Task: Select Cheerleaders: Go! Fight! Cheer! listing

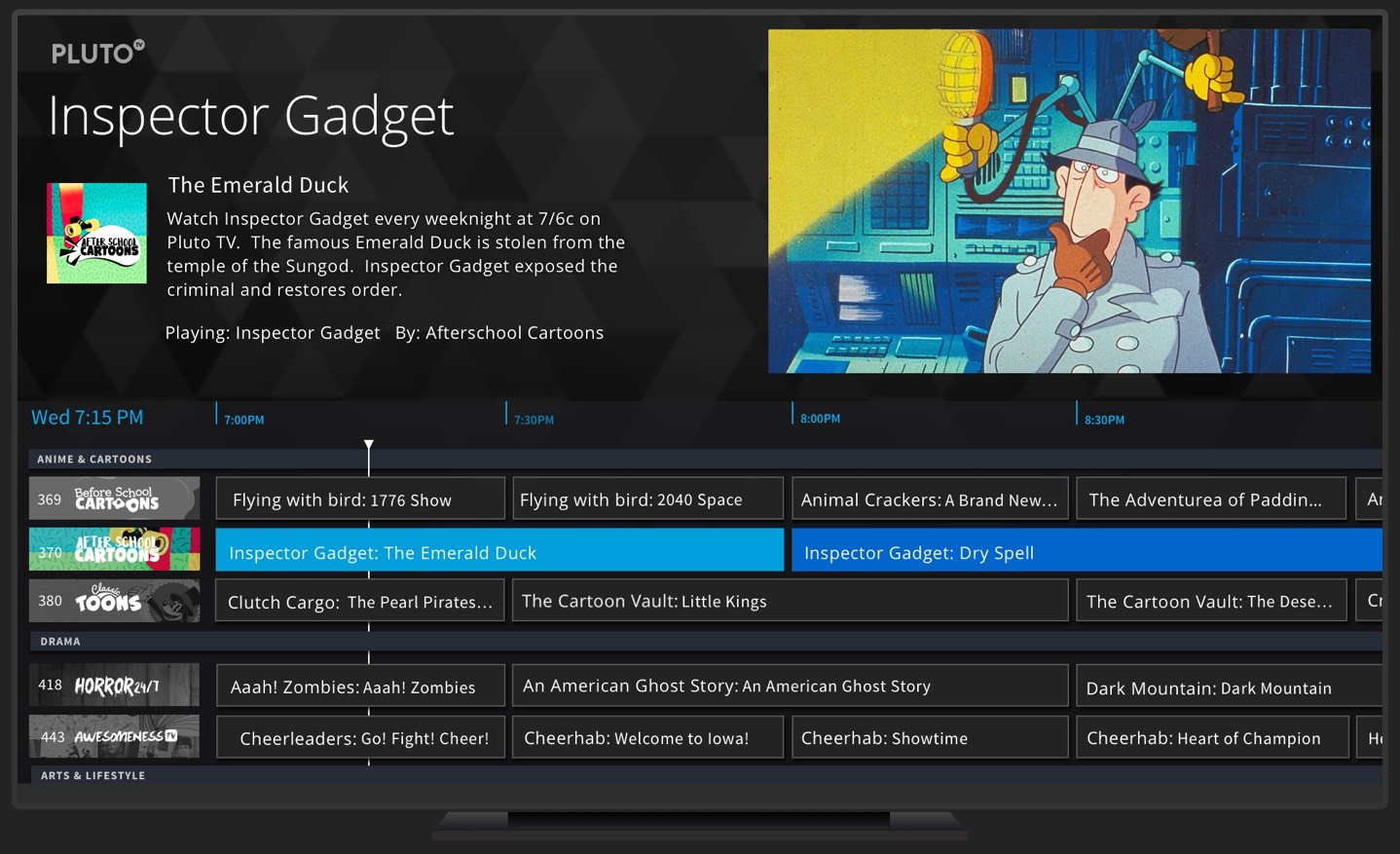Action: point(360,737)
